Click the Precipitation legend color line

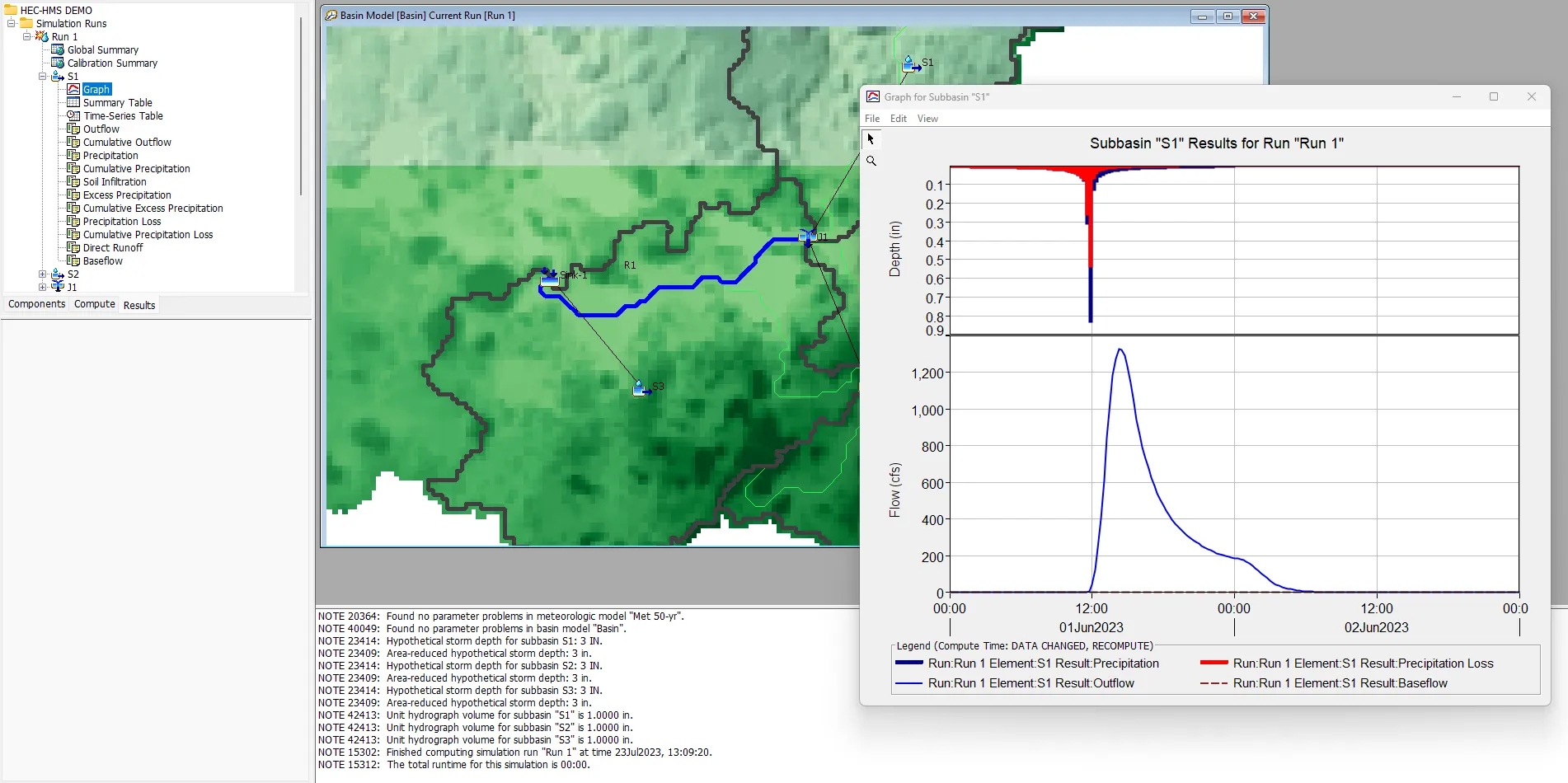point(908,663)
